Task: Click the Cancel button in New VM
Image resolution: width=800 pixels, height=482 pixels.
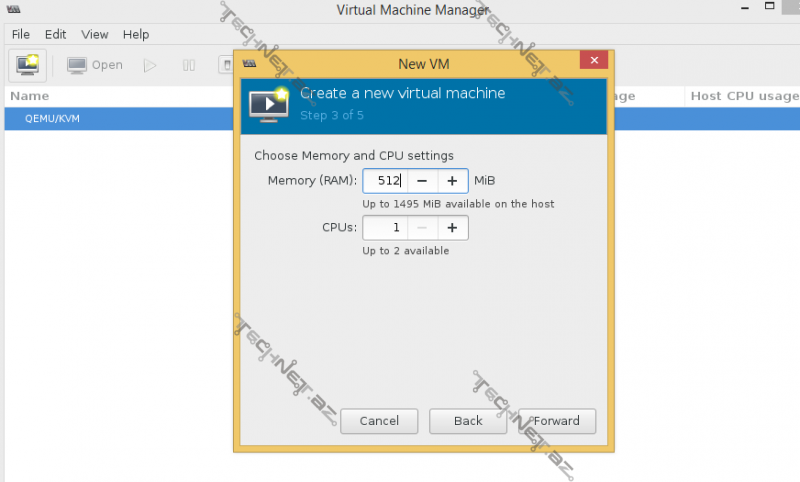Action: (x=379, y=421)
